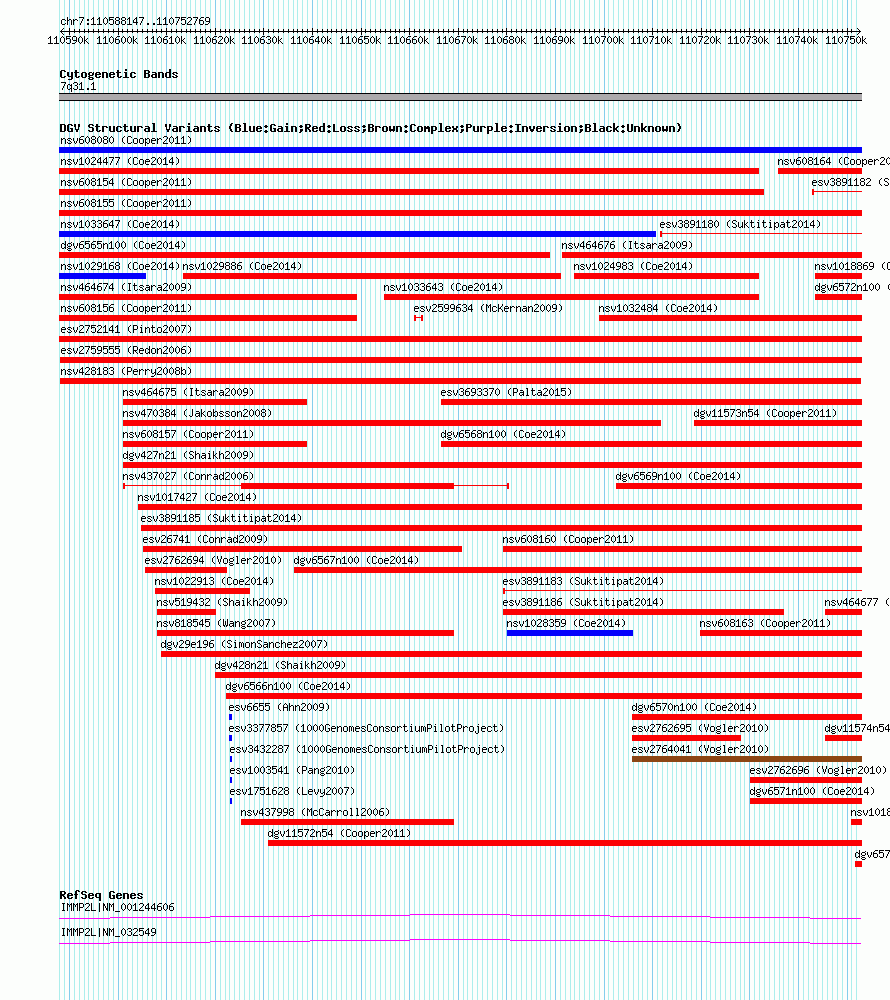Select nsv608155 (Cooper2011) variant label

(126, 203)
